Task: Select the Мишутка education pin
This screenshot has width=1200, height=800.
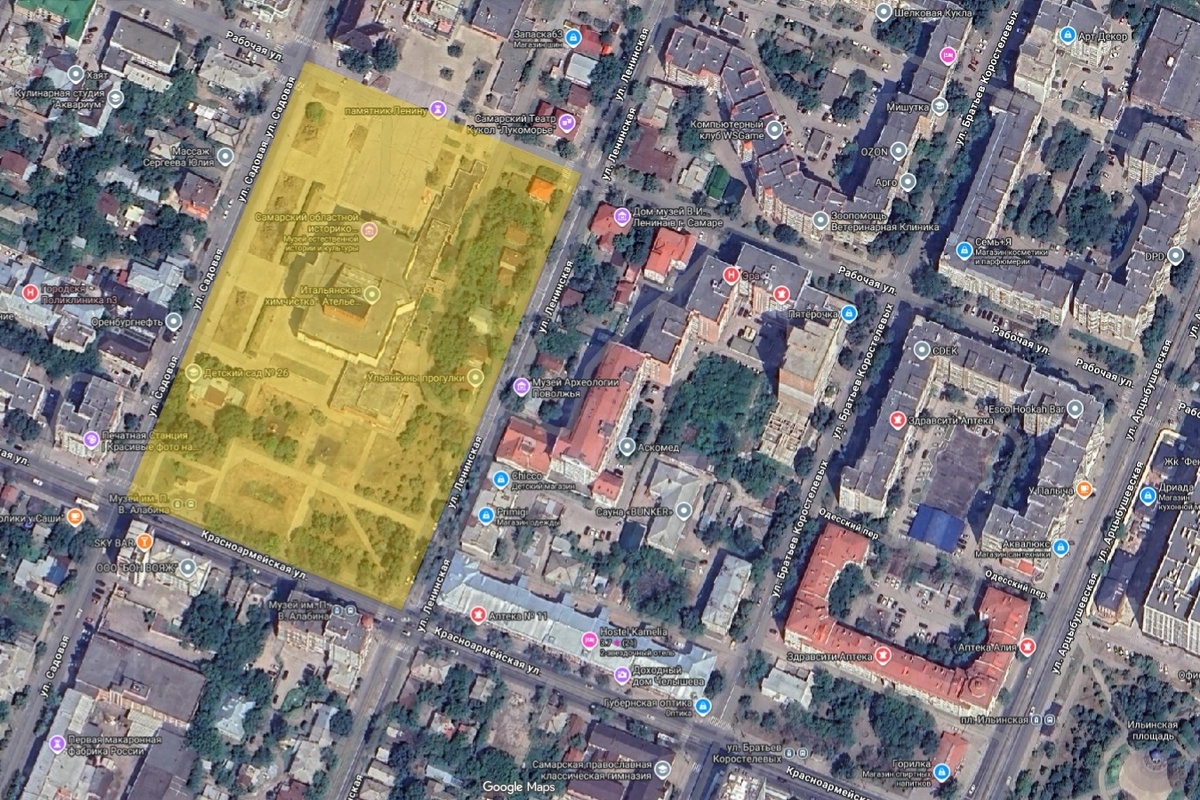Action: click(x=940, y=105)
